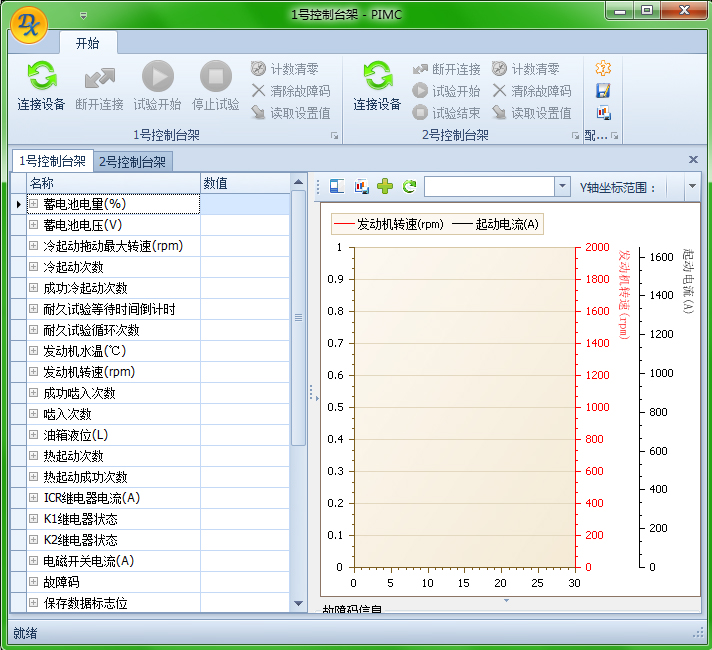The image size is (712, 650).
Task: Select the 开始 ribbon tab
Action: (88, 43)
